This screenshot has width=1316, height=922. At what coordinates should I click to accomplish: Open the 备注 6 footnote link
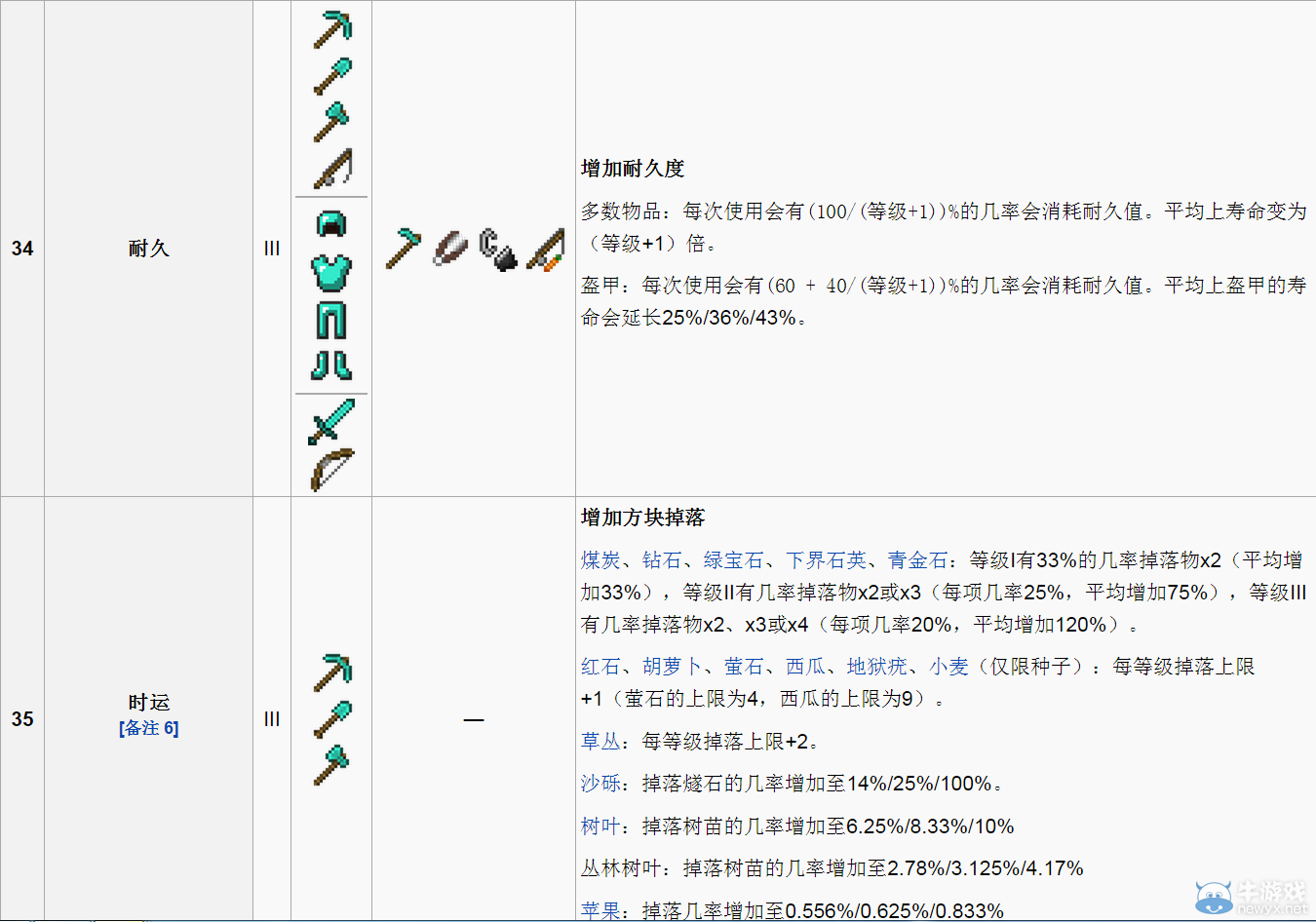[x=148, y=728]
